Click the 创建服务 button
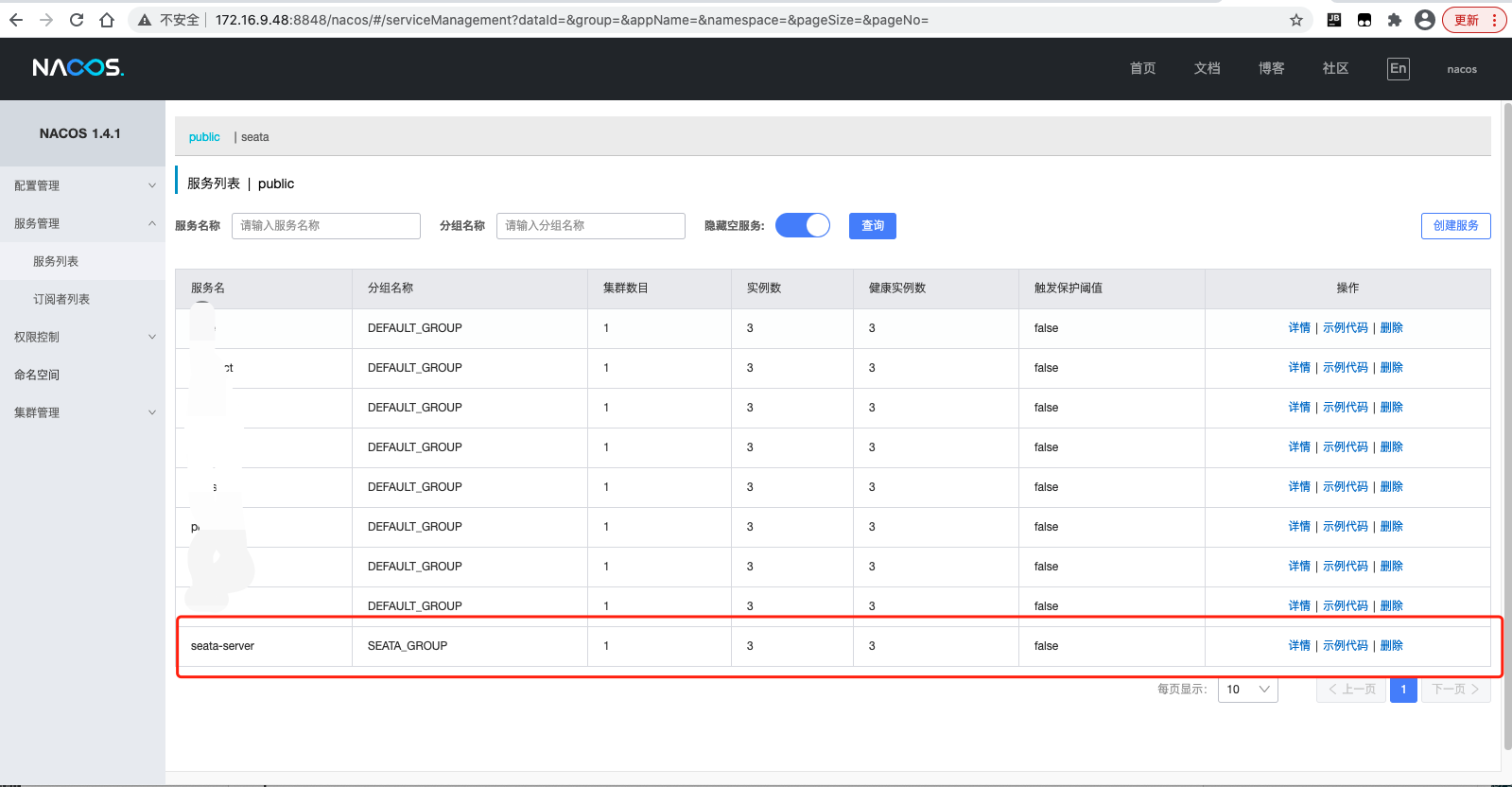 click(1456, 225)
